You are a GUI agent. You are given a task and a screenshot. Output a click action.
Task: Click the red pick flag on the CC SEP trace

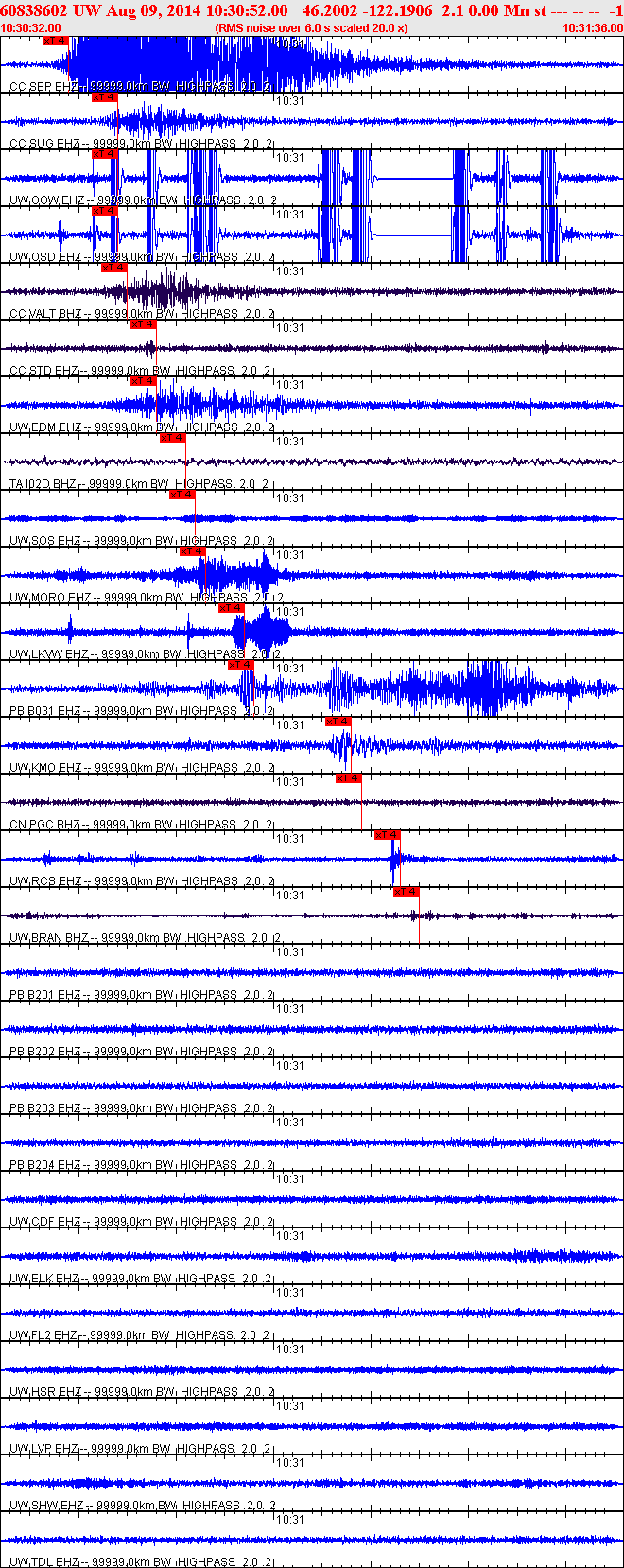56,41
